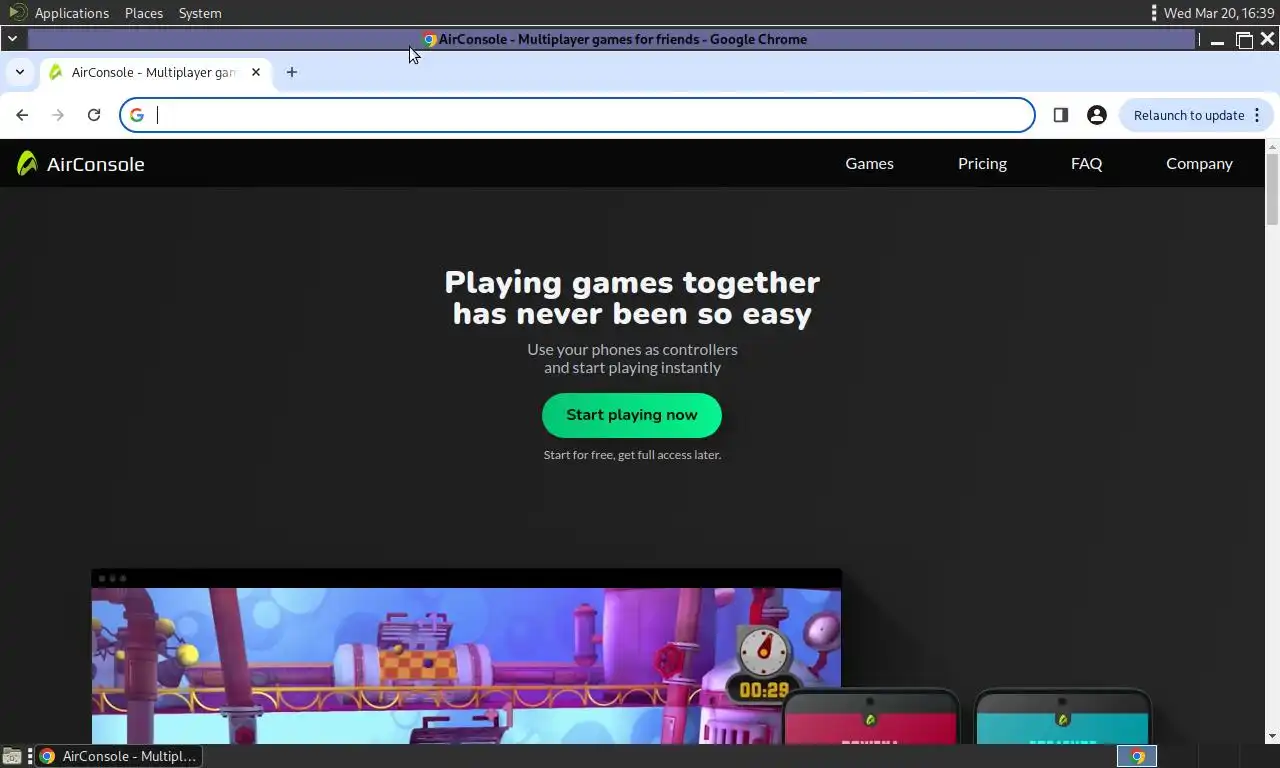
Task: Click the AirConsole logo icon
Action: [27, 163]
